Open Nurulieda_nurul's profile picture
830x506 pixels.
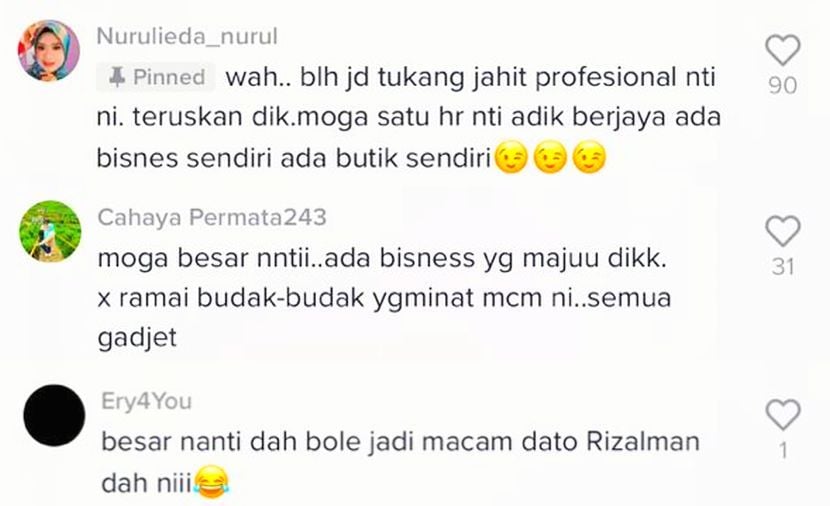[49, 51]
